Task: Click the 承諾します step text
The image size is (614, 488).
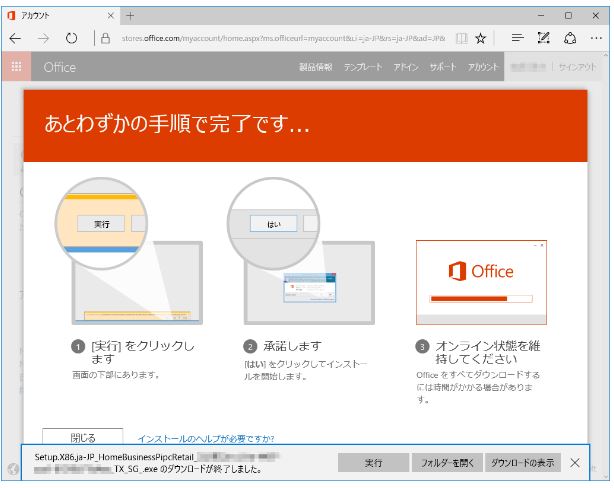Action: click(292, 346)
